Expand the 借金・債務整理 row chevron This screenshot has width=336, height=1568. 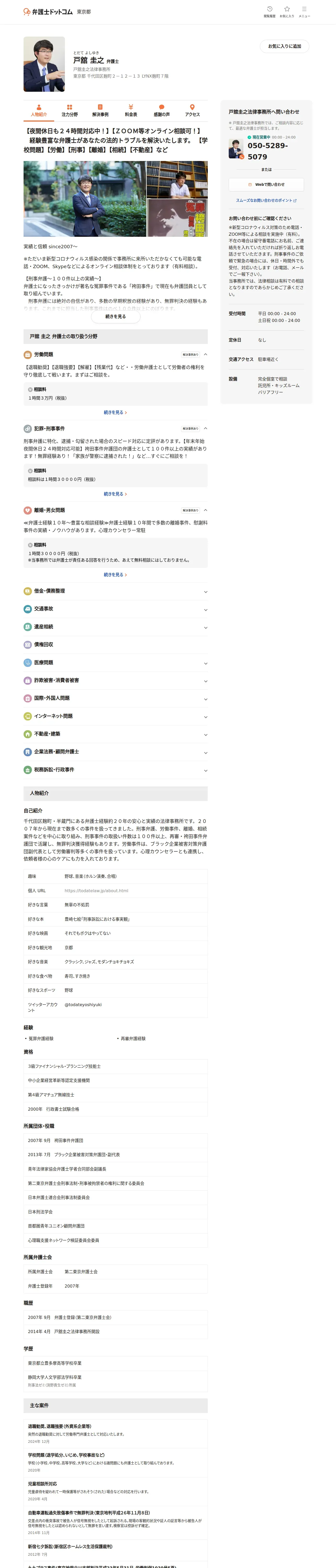205,592
